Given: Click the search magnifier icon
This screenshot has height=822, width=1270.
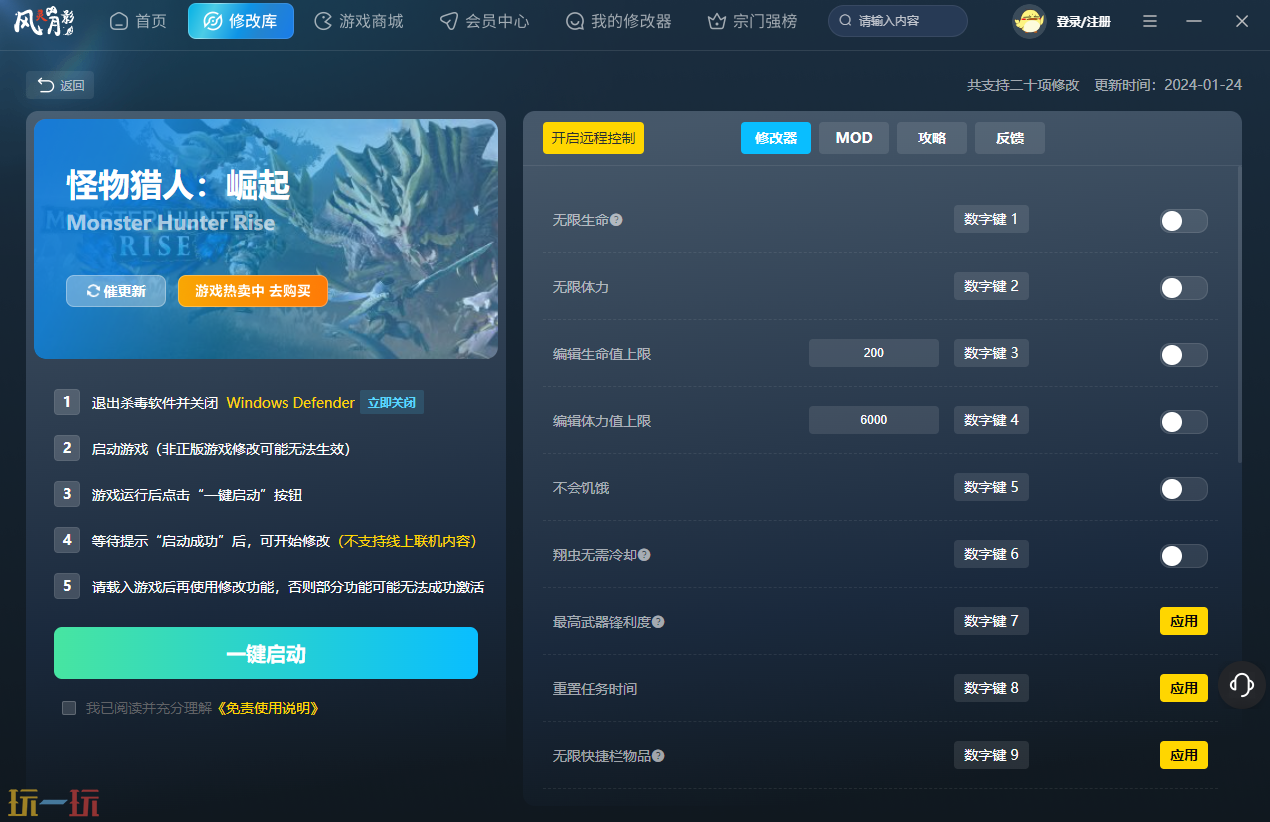Looking at the screenshot, I should [x=846, y=21].
